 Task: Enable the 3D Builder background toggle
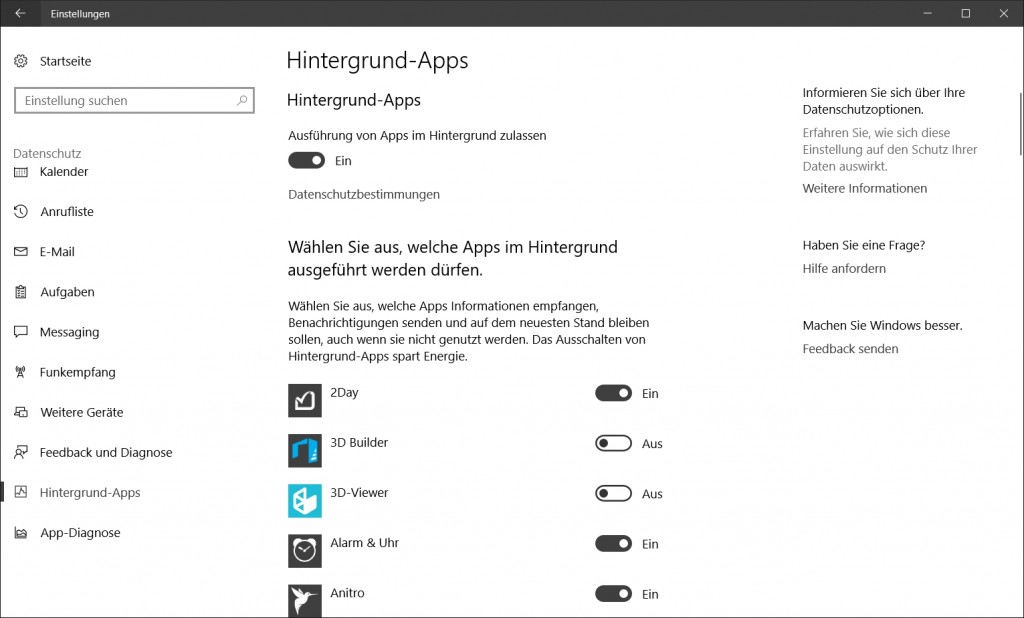coord(613,444)
